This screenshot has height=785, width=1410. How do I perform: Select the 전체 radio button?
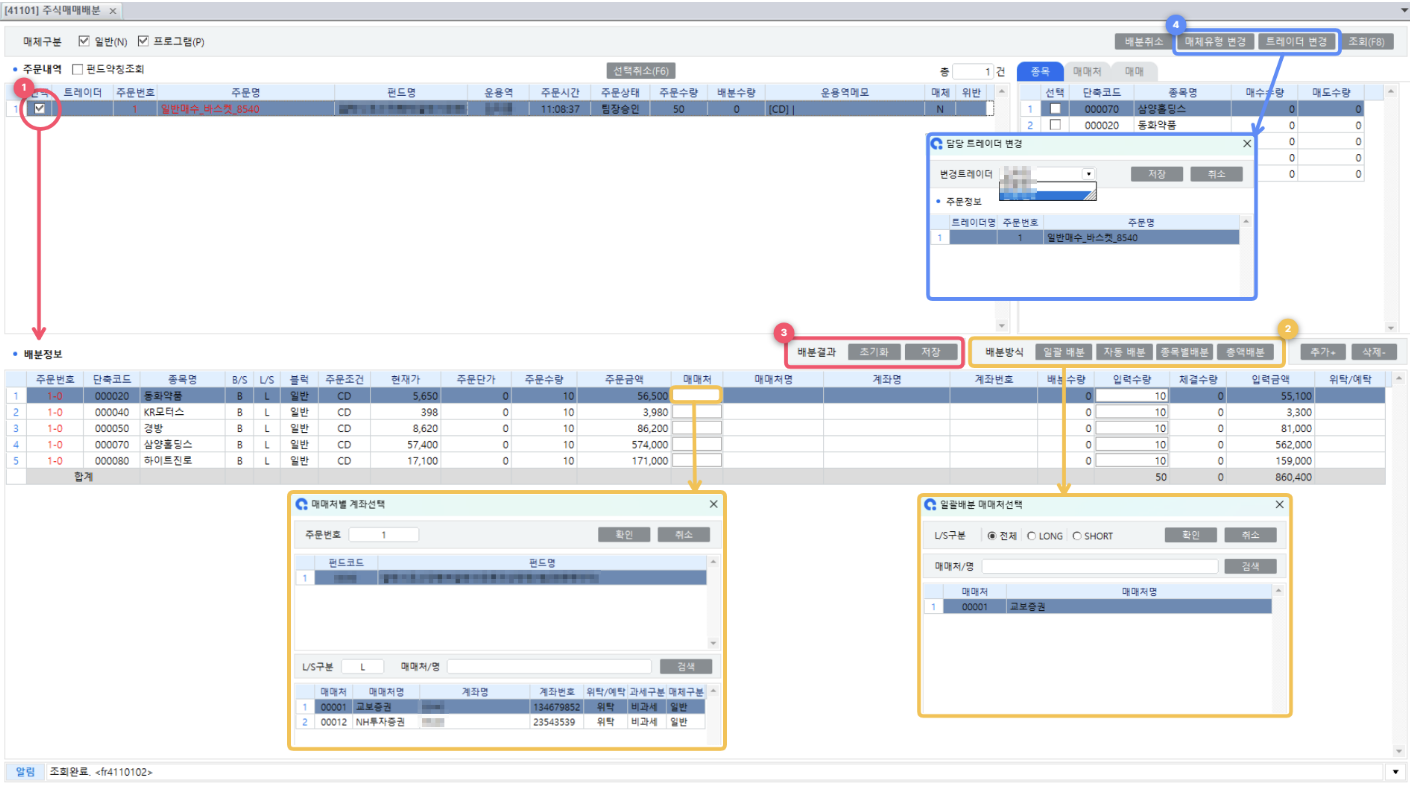[991, 536]
